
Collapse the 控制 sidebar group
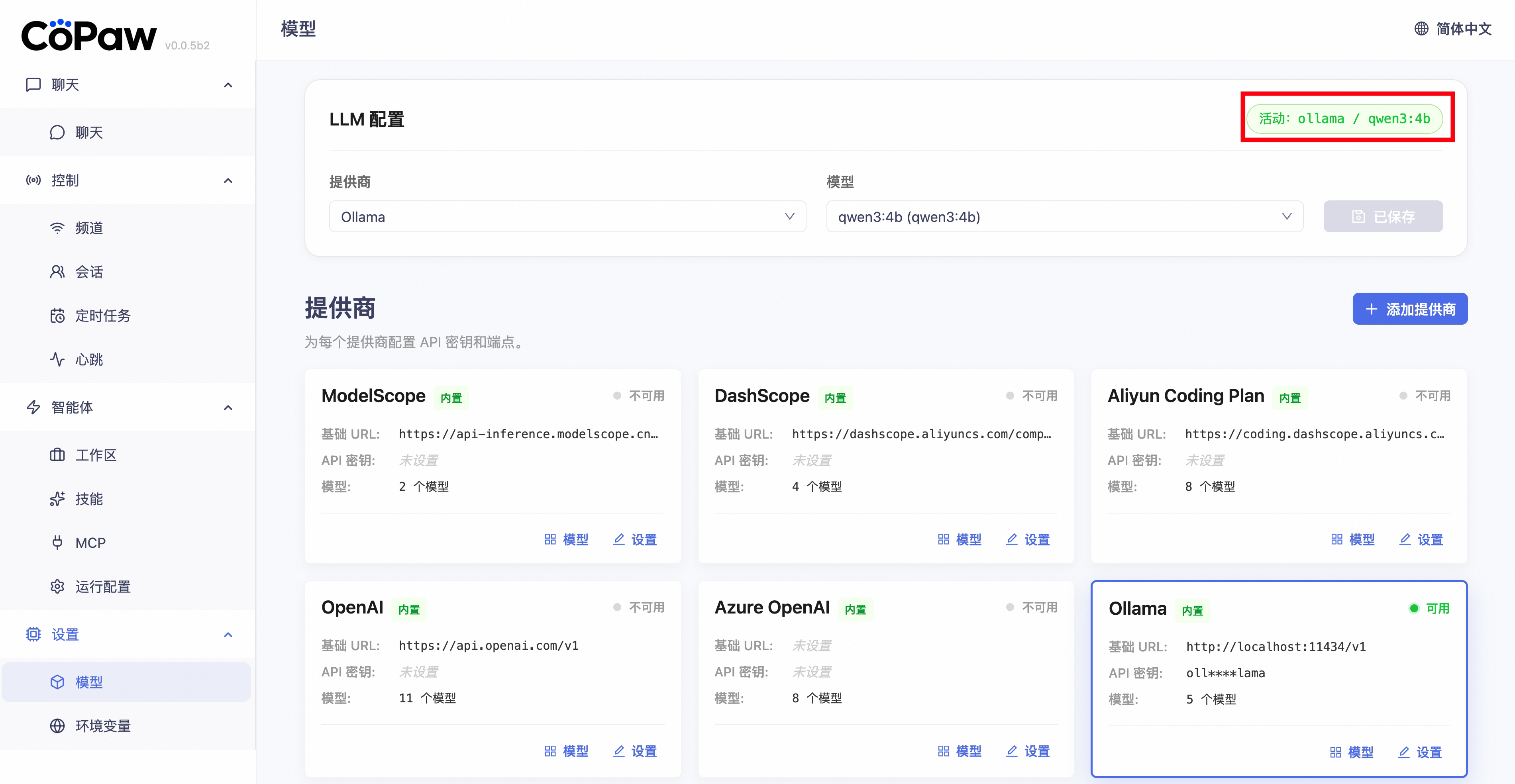[x=228, y=180]
